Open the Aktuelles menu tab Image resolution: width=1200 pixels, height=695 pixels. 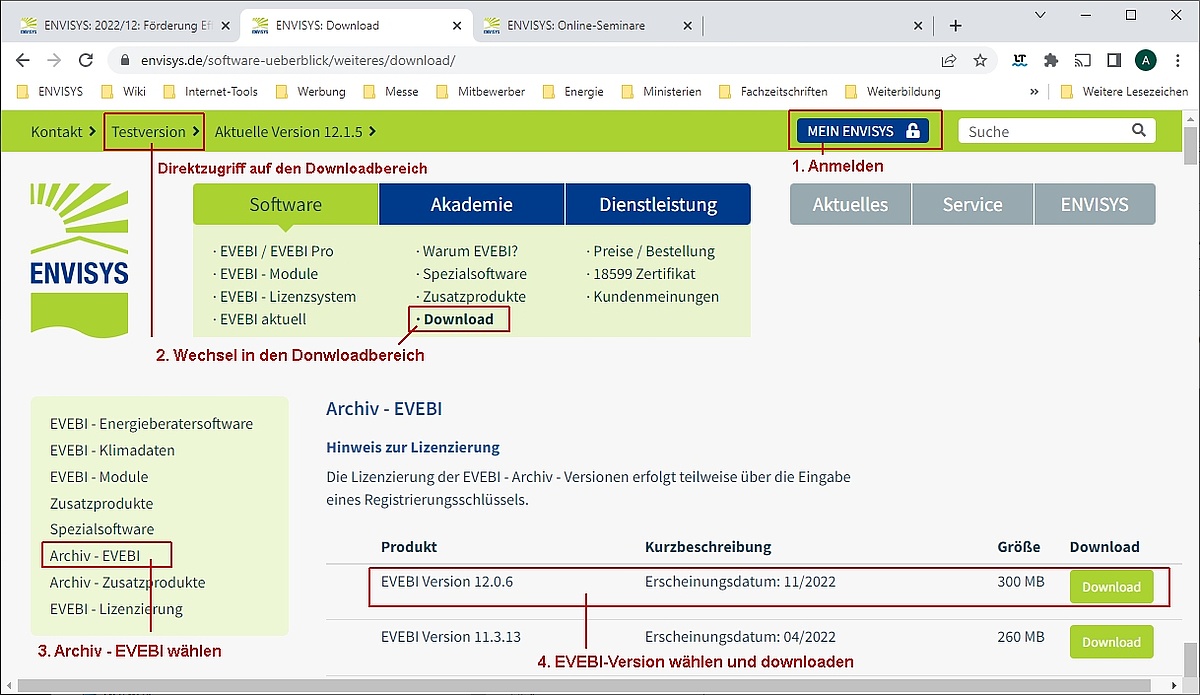click(x=851, y=204)
